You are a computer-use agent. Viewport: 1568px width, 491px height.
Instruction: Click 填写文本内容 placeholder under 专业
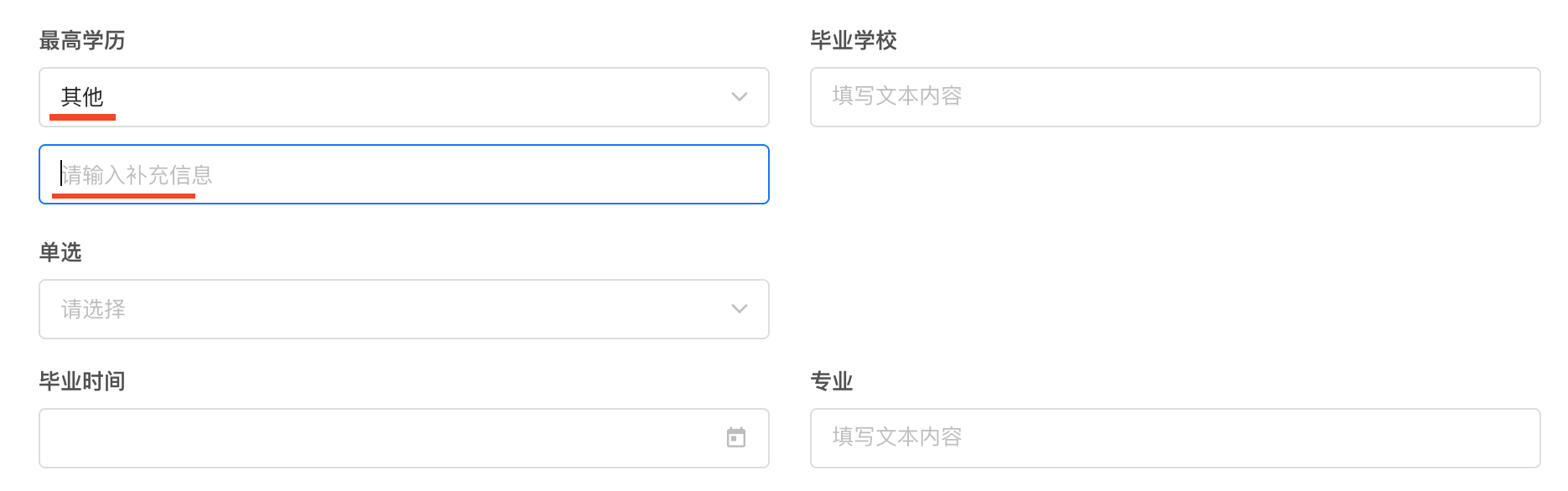point(896,437)
